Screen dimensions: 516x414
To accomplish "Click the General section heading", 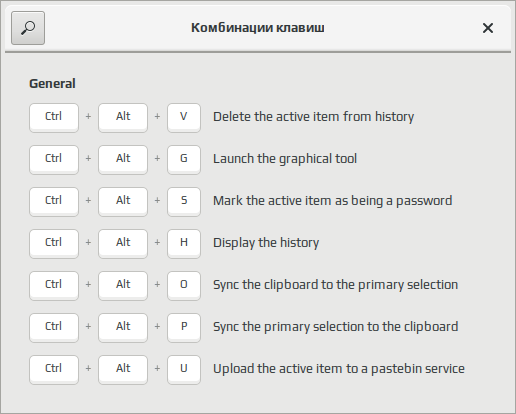I will point(52,84).
